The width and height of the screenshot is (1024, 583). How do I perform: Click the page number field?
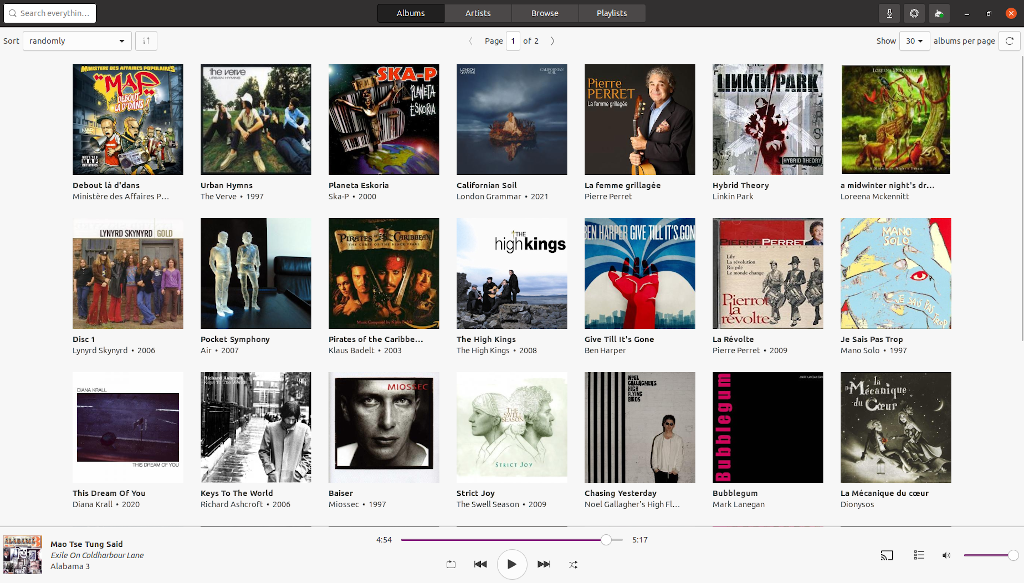point(513,40)
